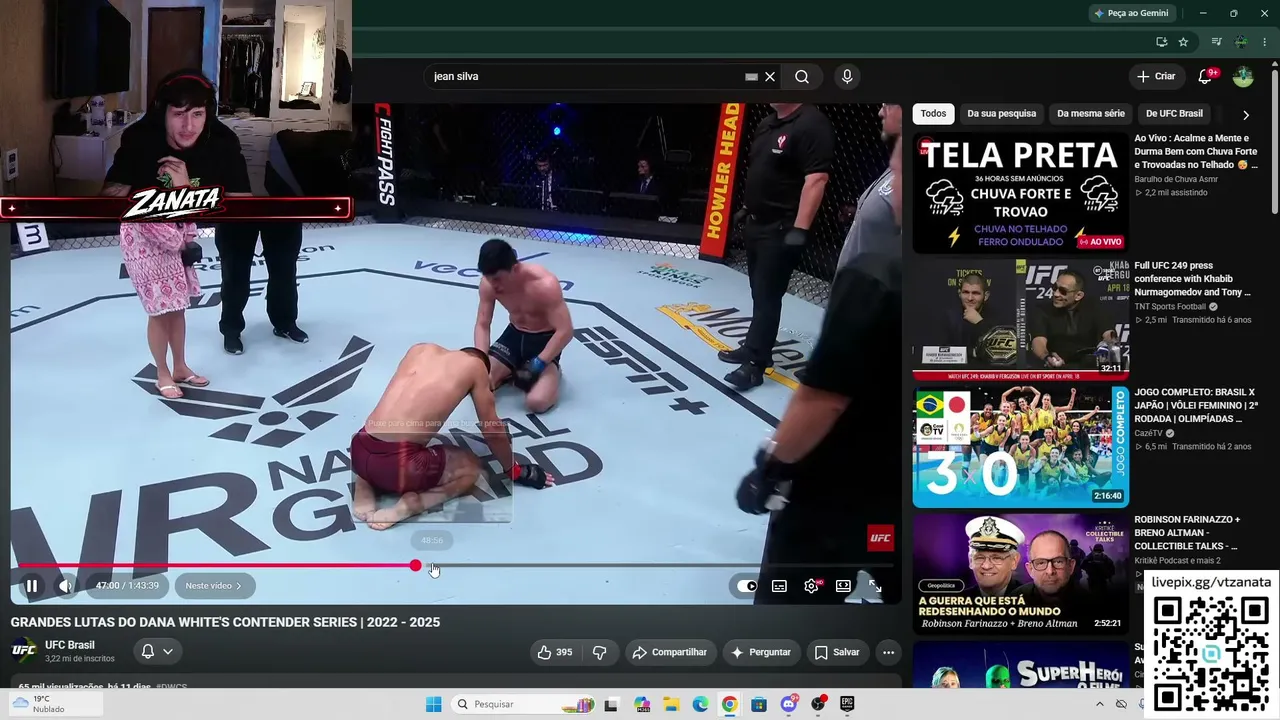Image resolution: width=1280 pixels, height=720 pixels.
Task: Open Epic Games Launcher from taskbar
Action: point(848,704)
